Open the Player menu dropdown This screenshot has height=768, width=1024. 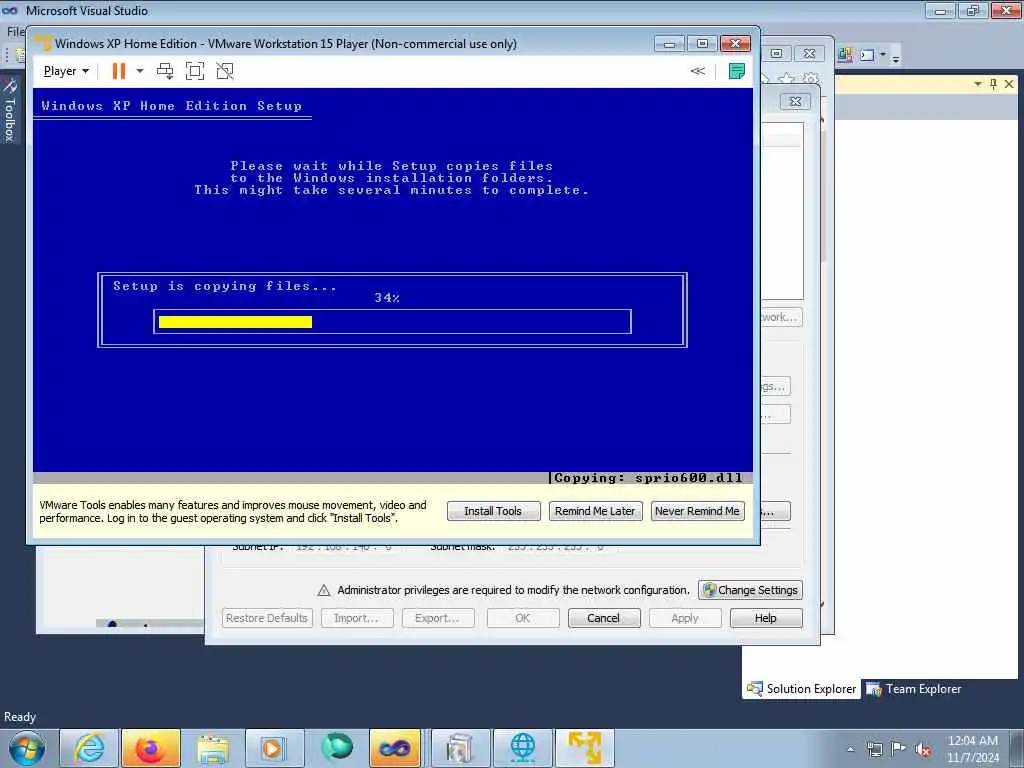coord(66,71)
